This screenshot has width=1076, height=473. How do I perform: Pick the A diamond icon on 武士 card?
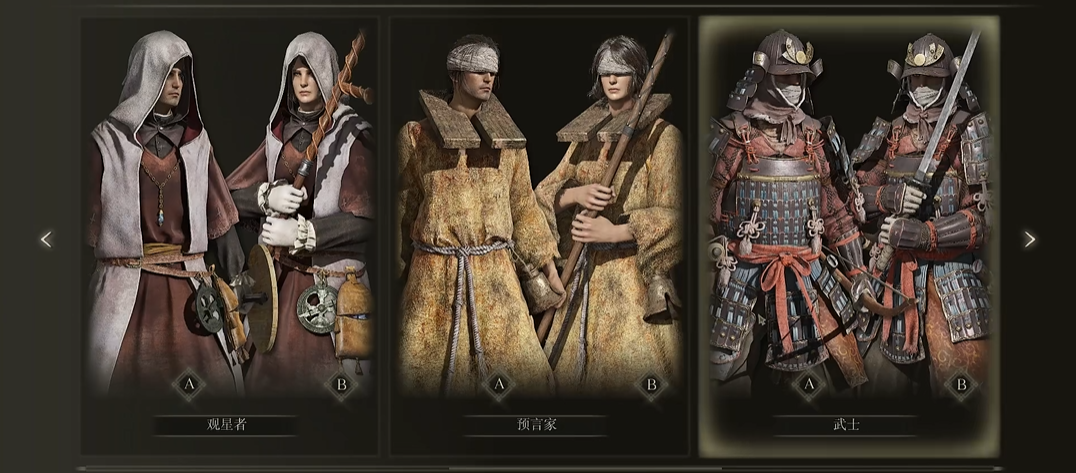(x=808, y=385)
